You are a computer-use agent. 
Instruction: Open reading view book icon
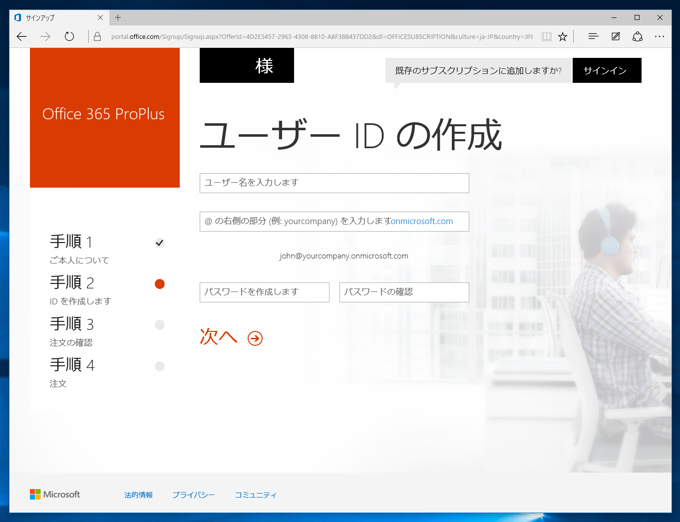tap(546, 37)
